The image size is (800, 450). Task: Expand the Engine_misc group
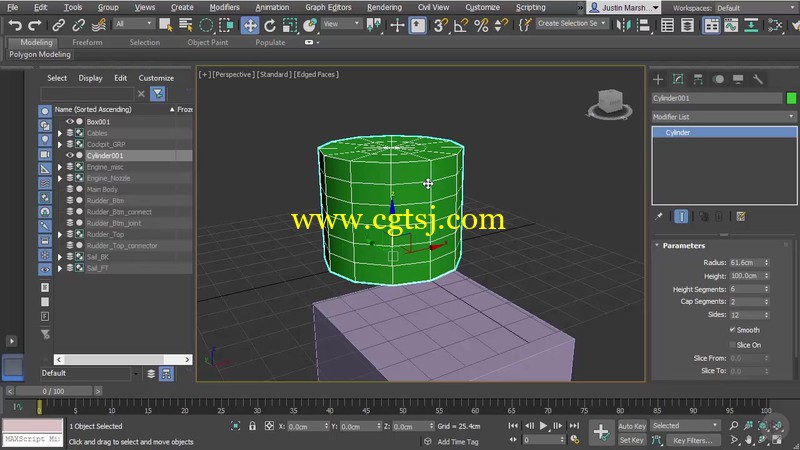(x=60, y=167)
